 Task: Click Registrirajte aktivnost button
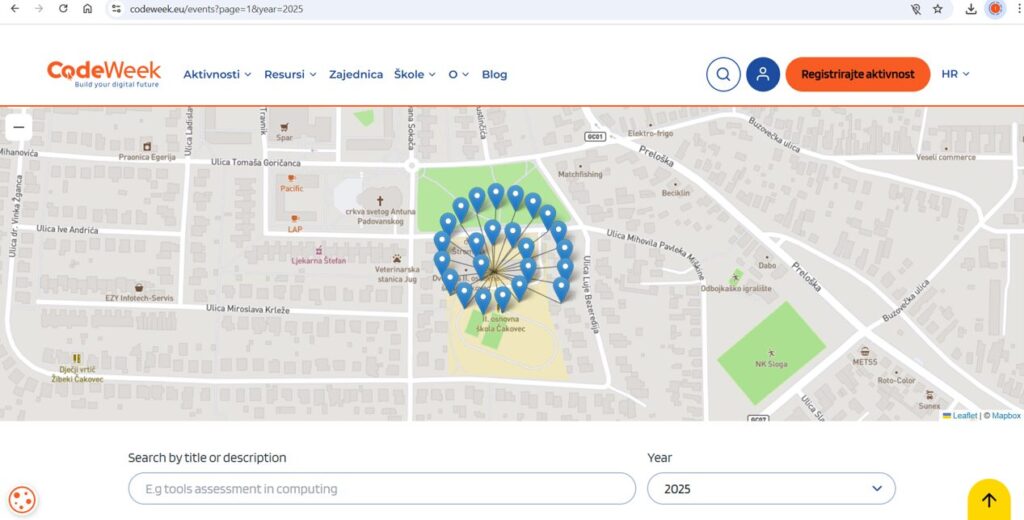(x=857, y=74)
